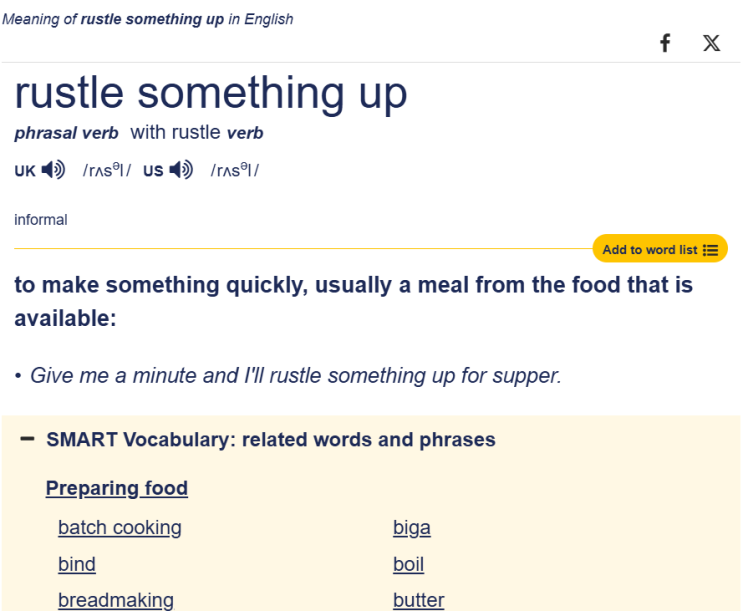Share this entry on Facebook
743x611 pixels.
(665, 43)
